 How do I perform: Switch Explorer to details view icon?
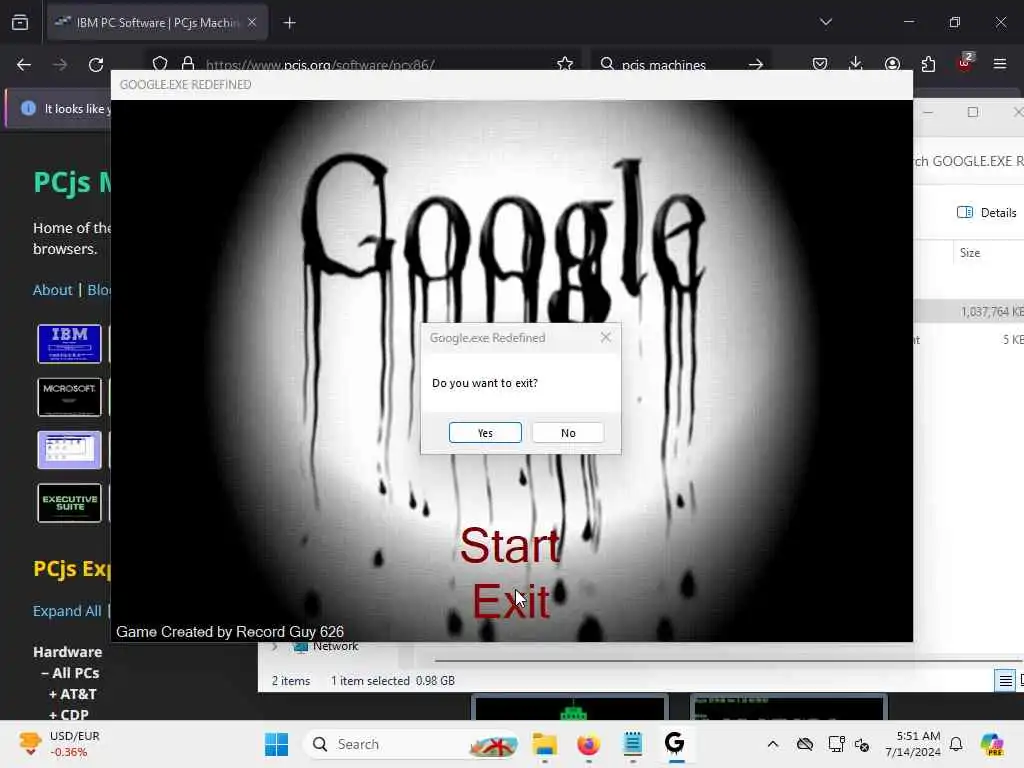click(1005, 680)
